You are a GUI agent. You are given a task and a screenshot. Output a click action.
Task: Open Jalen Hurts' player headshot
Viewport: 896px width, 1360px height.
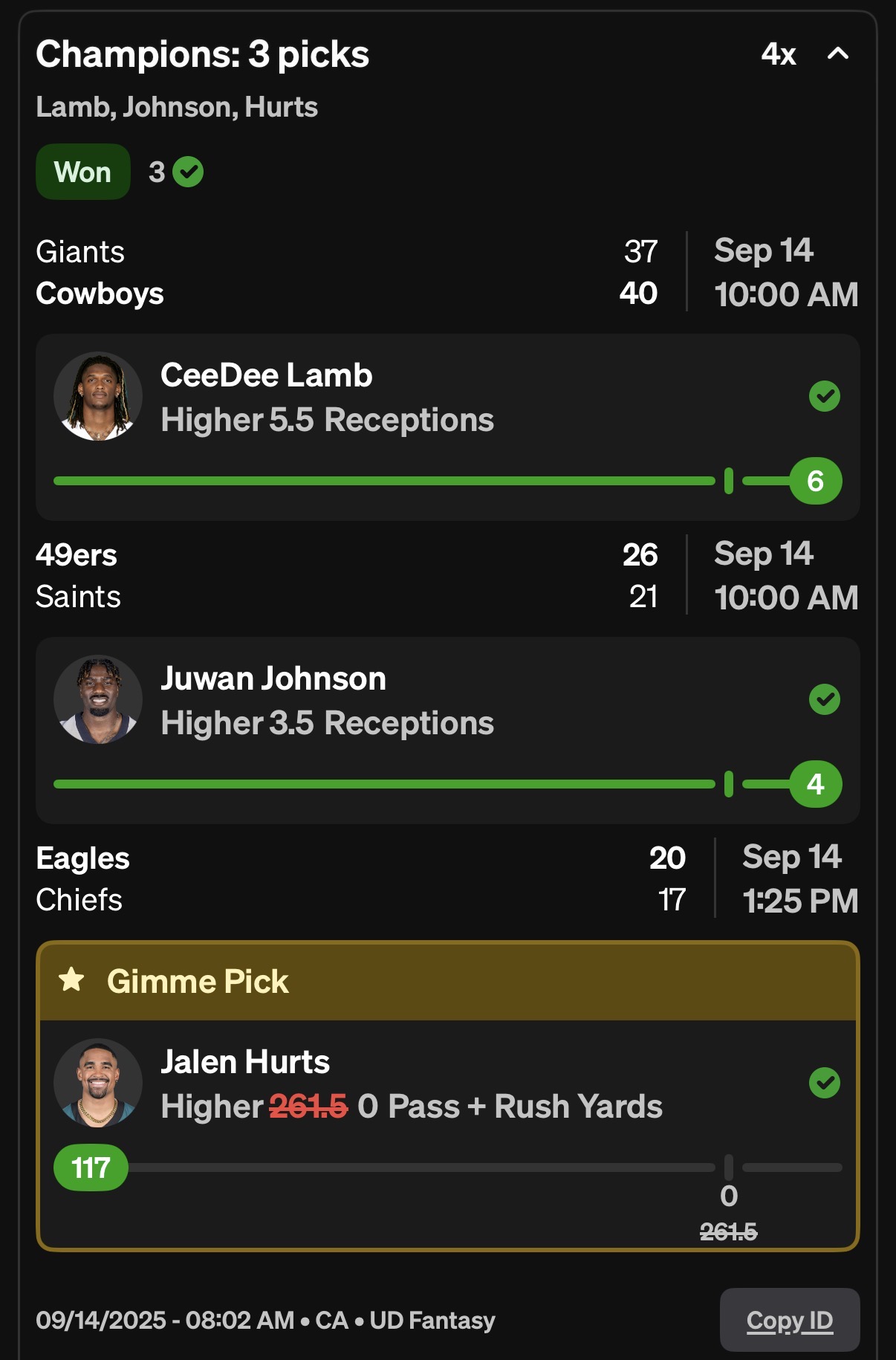pos(98,1083)
